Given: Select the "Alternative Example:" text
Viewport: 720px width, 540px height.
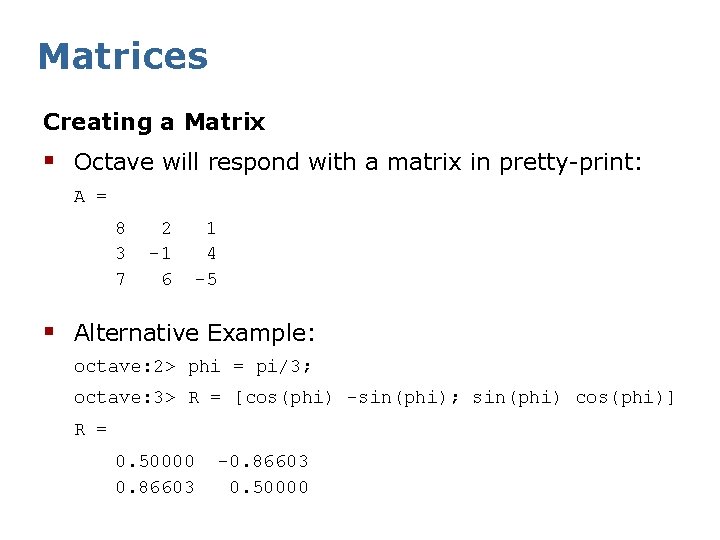Looking at the screenshot, I should (x=195, y=332).
